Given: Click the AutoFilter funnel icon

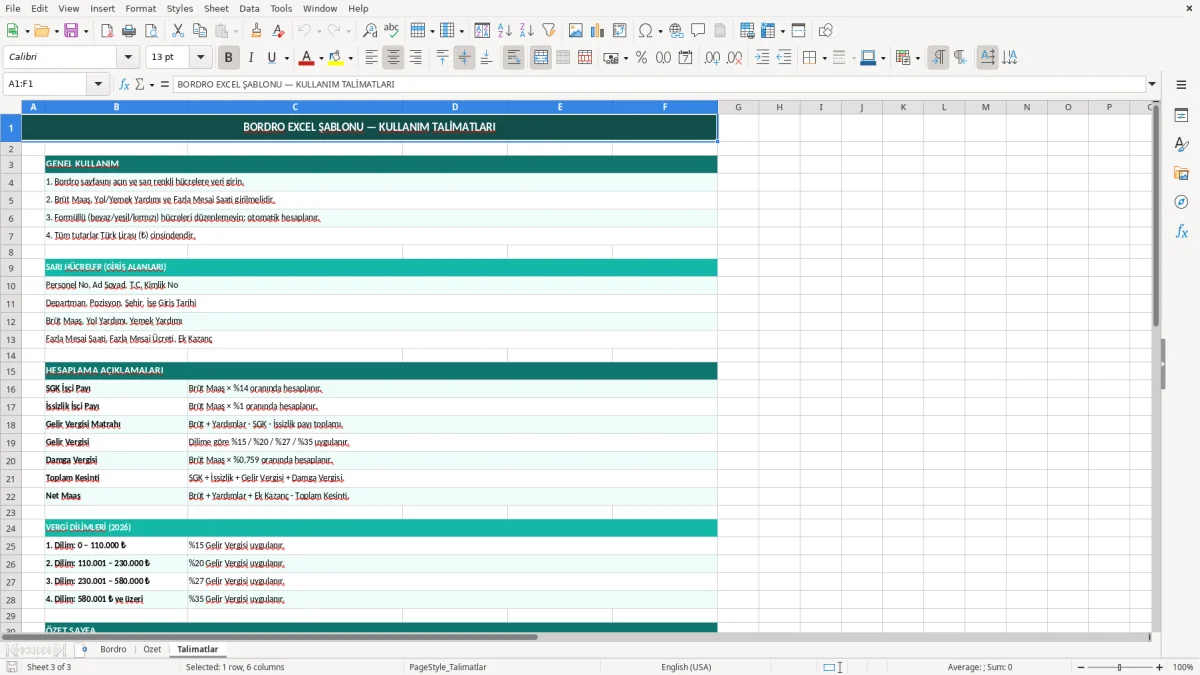Looking at the screenshot, I should click(x=549, y=30).
